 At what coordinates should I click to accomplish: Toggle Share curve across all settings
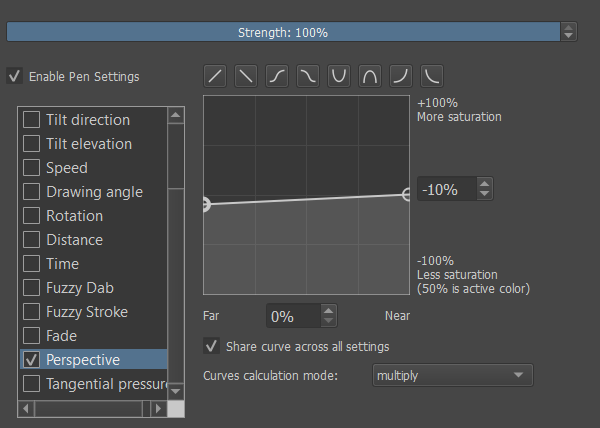point(211,346)
